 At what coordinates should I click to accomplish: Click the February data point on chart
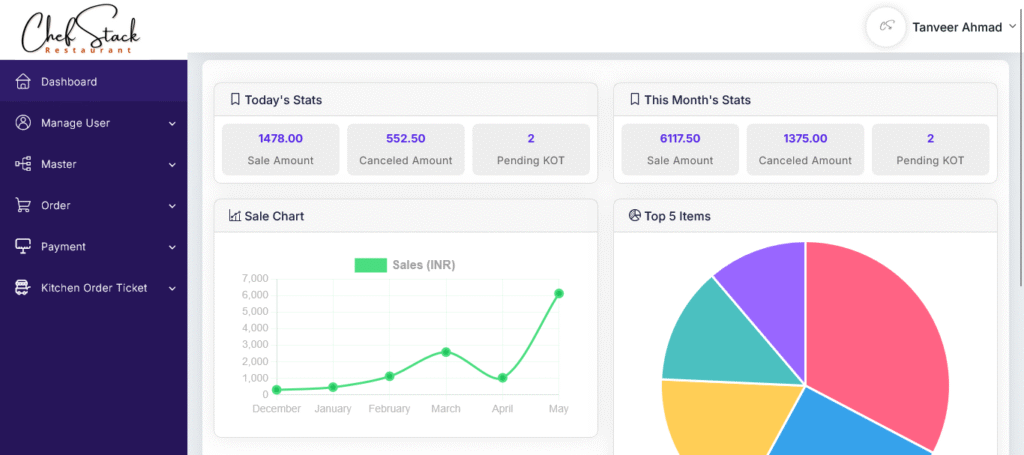tap(389, 376)
